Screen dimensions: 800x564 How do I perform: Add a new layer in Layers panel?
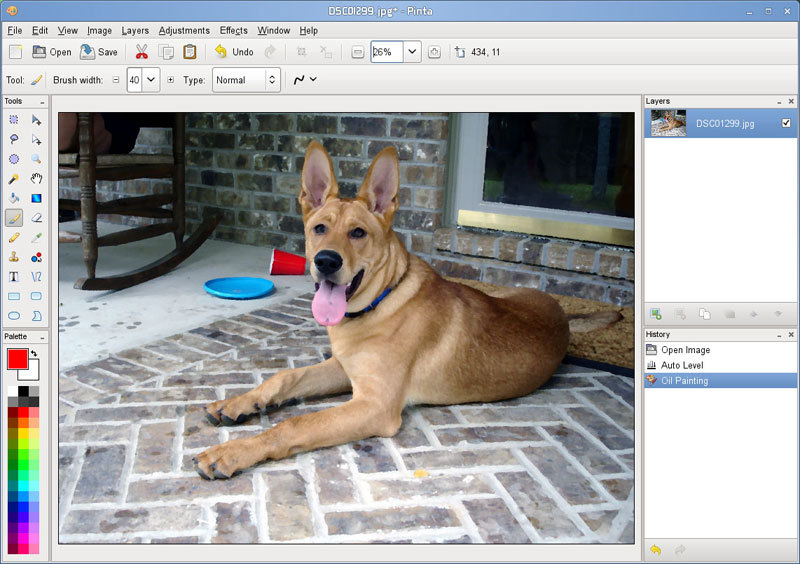[656, 314]
